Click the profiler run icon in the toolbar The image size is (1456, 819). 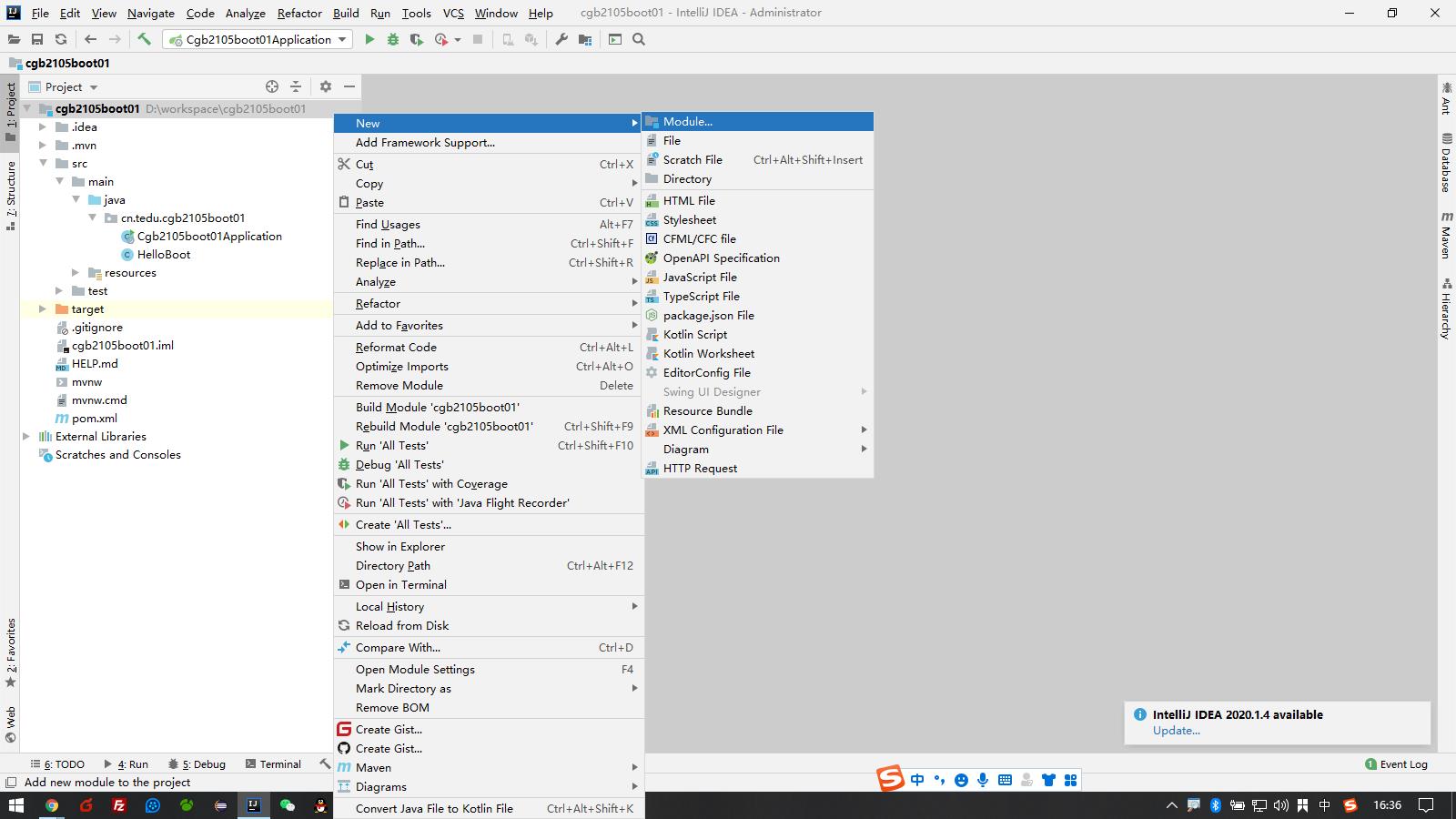point(441,39)
